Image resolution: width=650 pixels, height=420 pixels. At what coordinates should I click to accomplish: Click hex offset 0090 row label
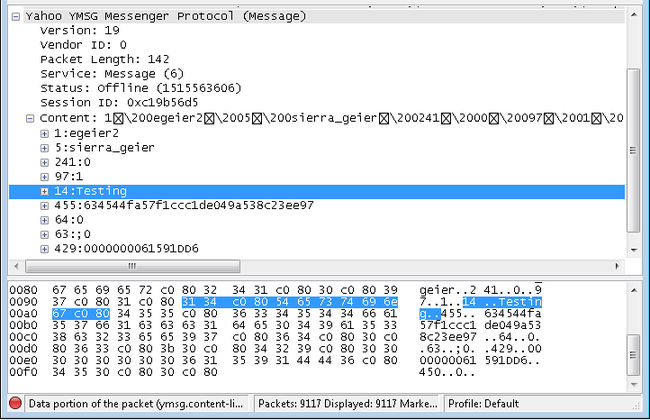(x=23, y=302)
